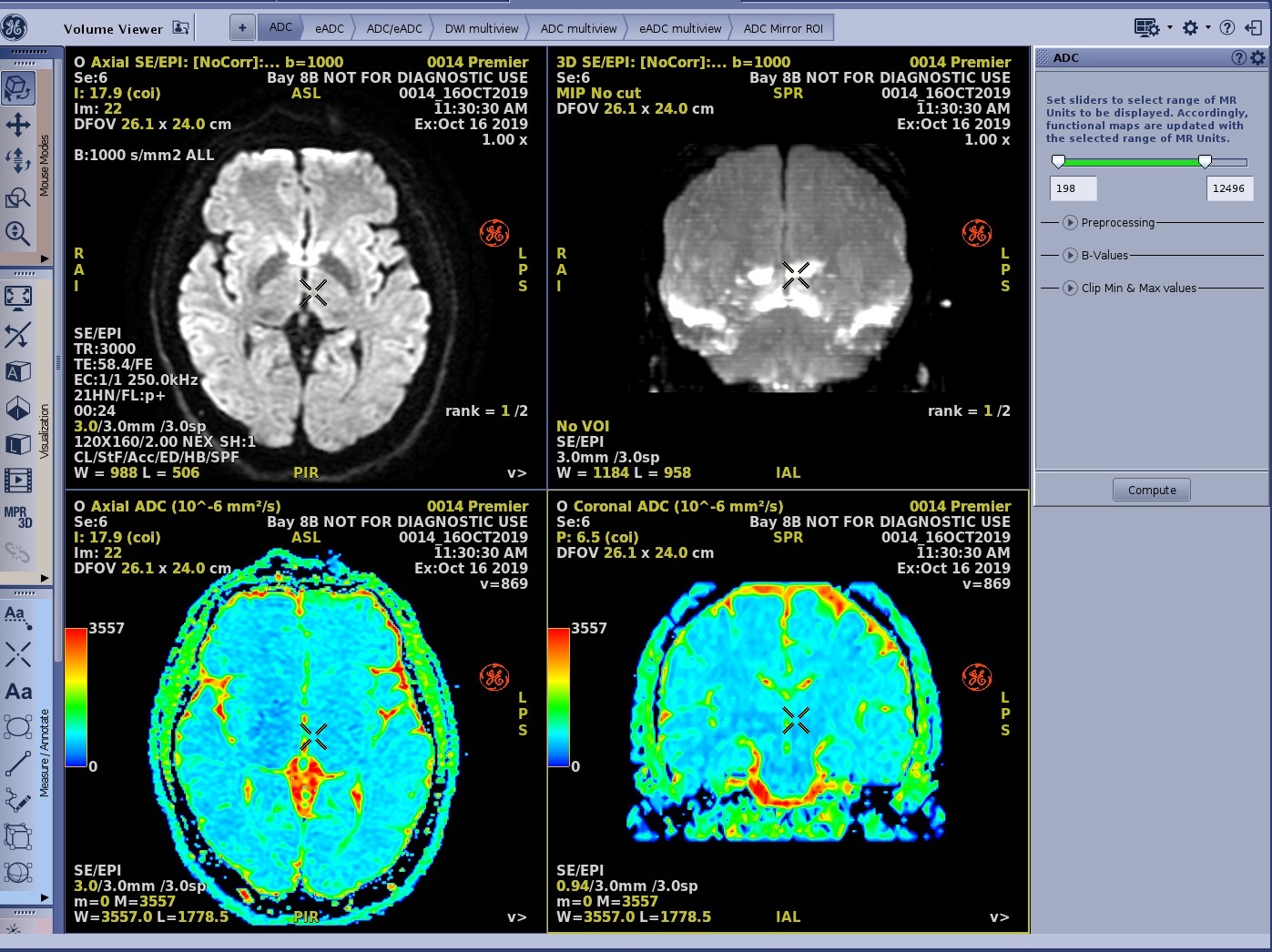Open the ADC panel settings gear

pos(1257,58)
